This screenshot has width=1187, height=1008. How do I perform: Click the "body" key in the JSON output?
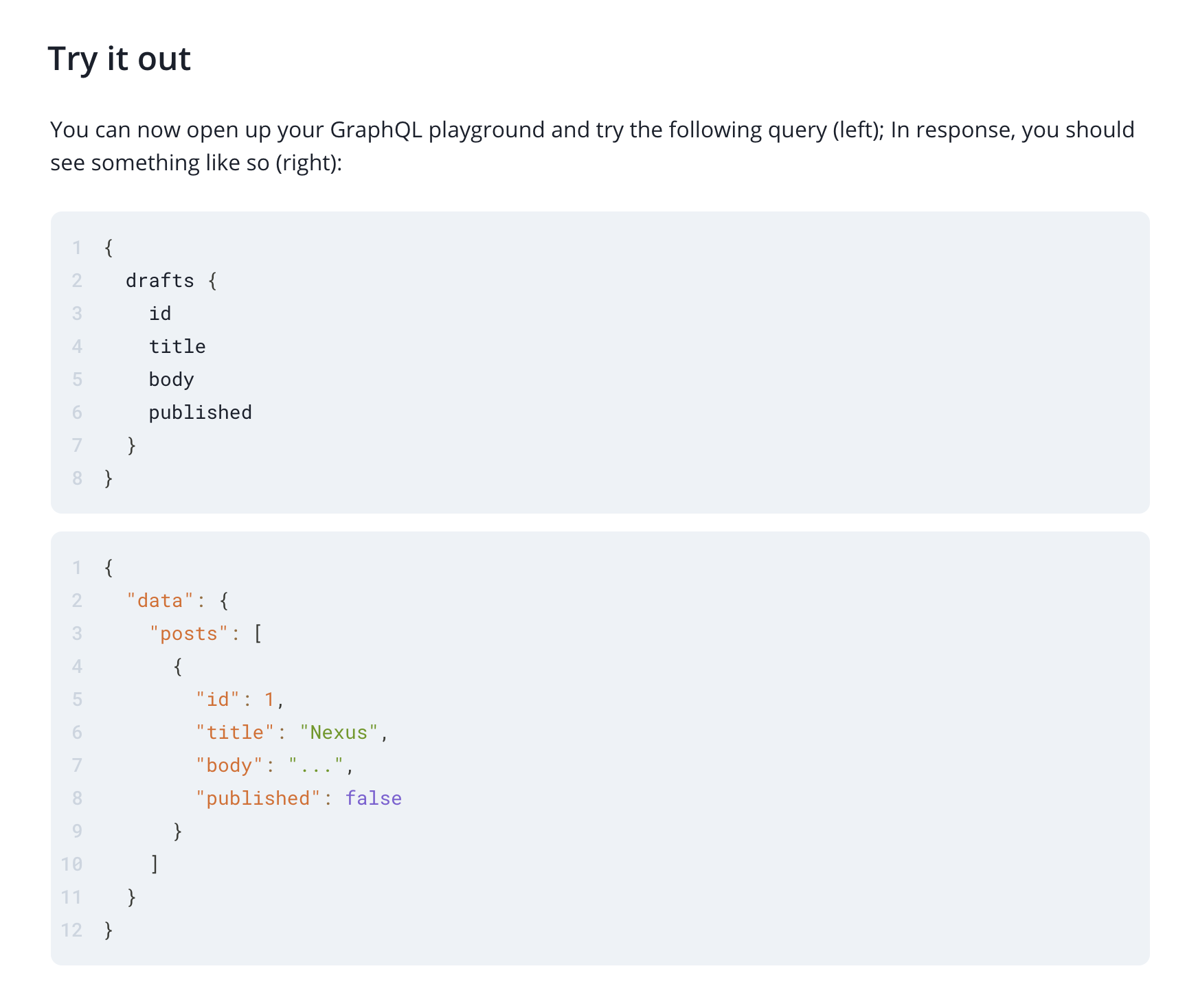click(229, 765)
